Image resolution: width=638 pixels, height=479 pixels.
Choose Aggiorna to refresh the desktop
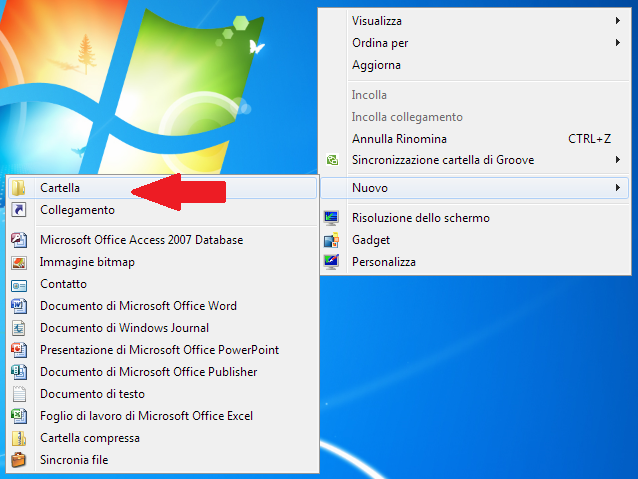(x=474, y=65)
